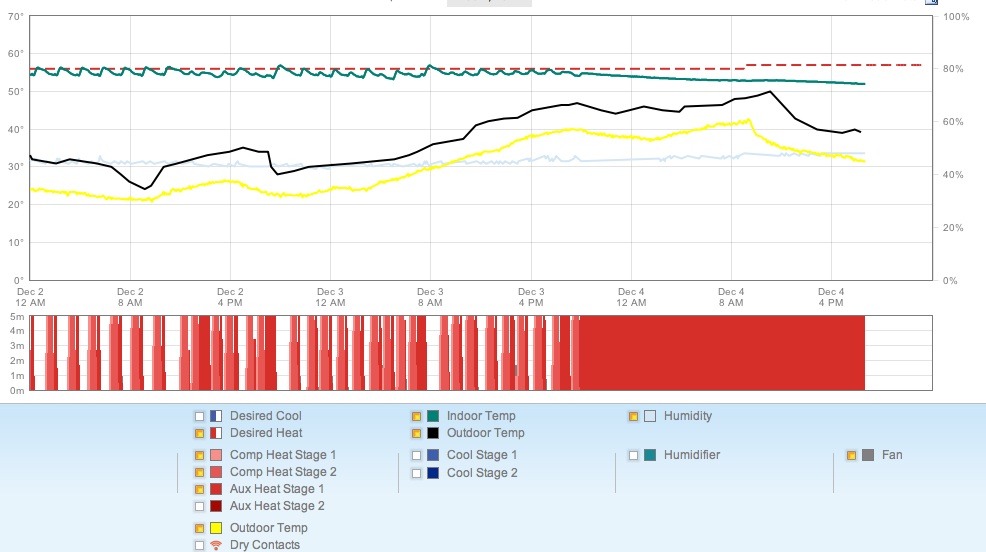Click the 'Dec 4 8 AM' axis label
The width and height of the screenshot is (986, 552).
coord(731,297)
